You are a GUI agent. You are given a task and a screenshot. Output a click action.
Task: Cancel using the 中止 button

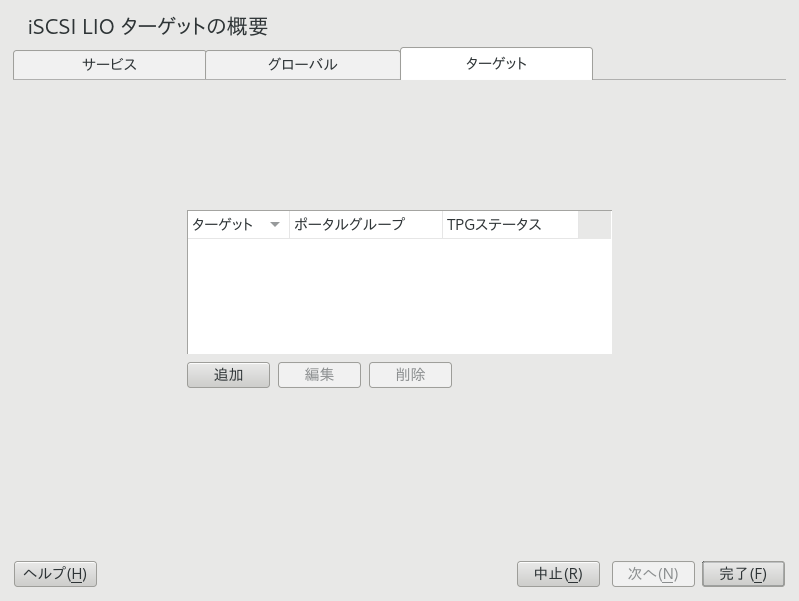[x=558, y=574]
